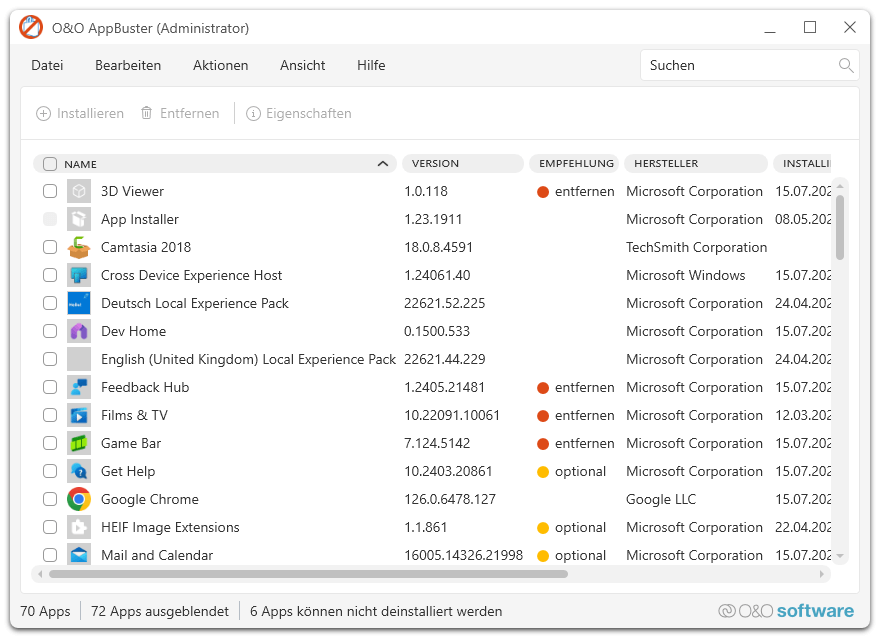Sort by the INSTALLI… column header
Viewport: 880px width, 638px height.
(802, 163)
